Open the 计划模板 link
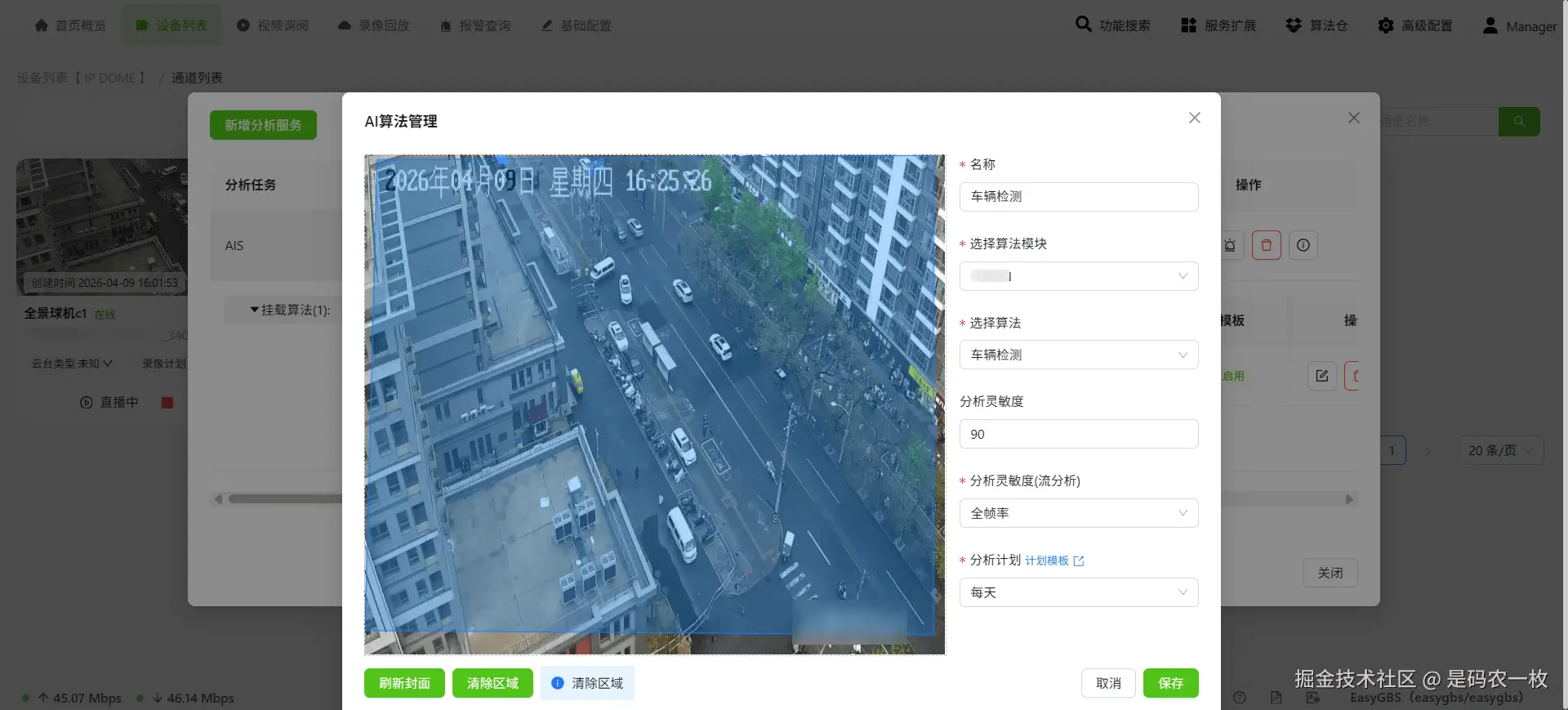Viewport: 1568px width, 710px height. [x=1054, y=560]
